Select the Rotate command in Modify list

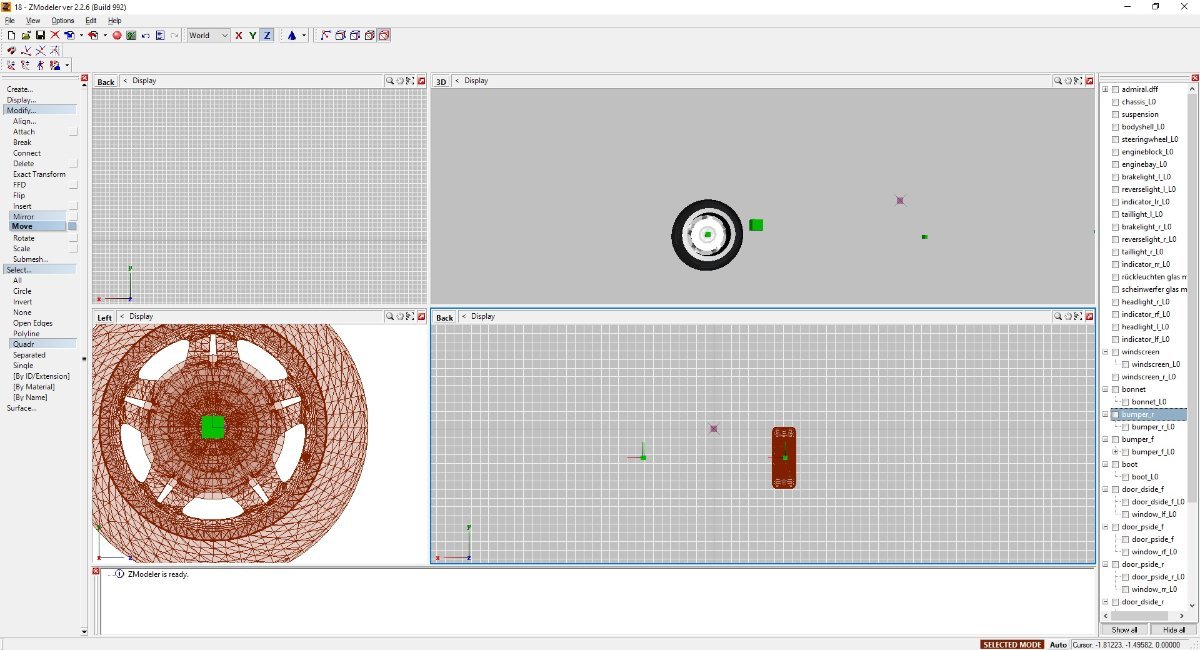(x=24, y=238)
